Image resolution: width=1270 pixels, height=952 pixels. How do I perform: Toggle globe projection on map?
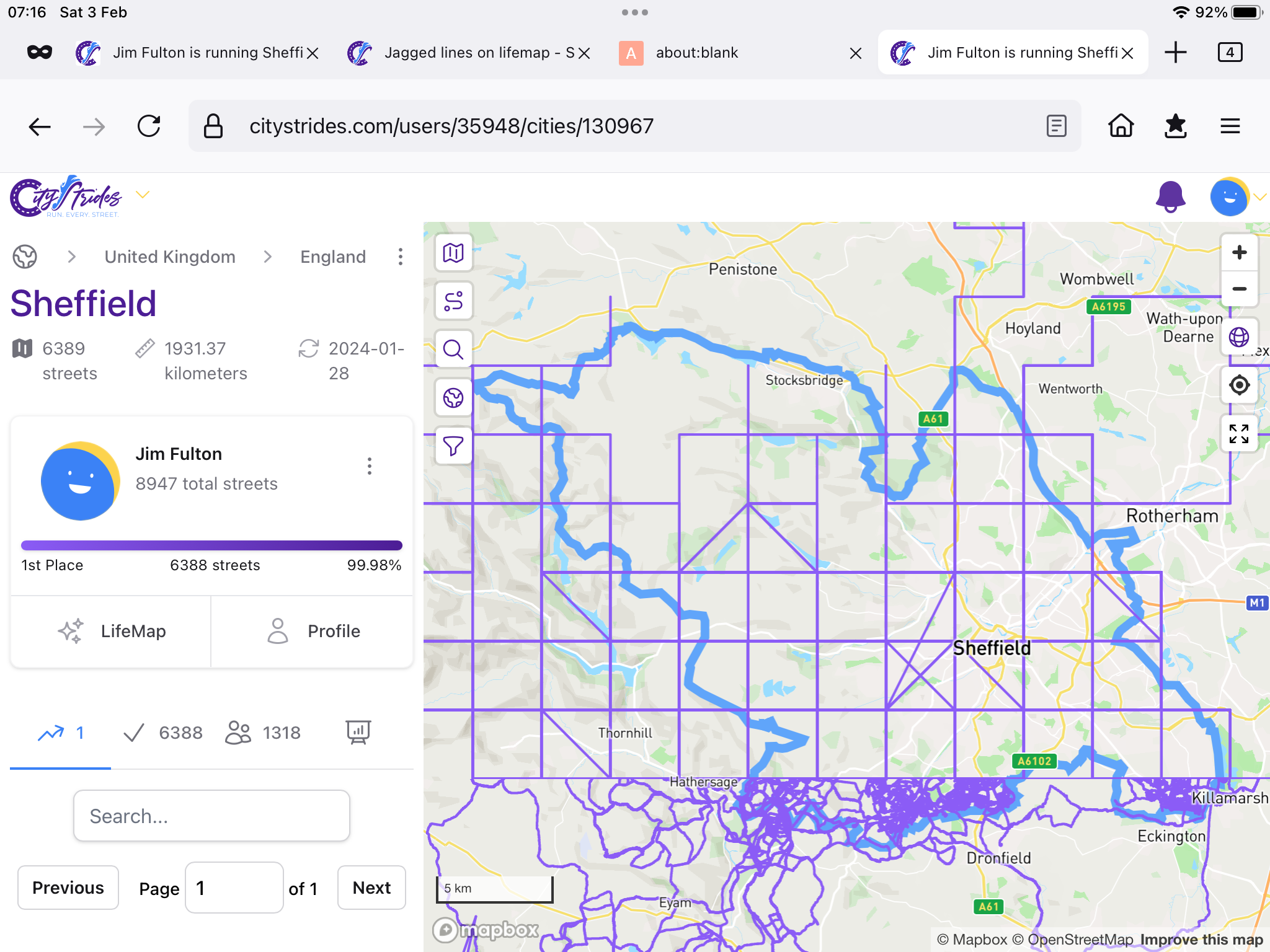[x=1239, y=337]
